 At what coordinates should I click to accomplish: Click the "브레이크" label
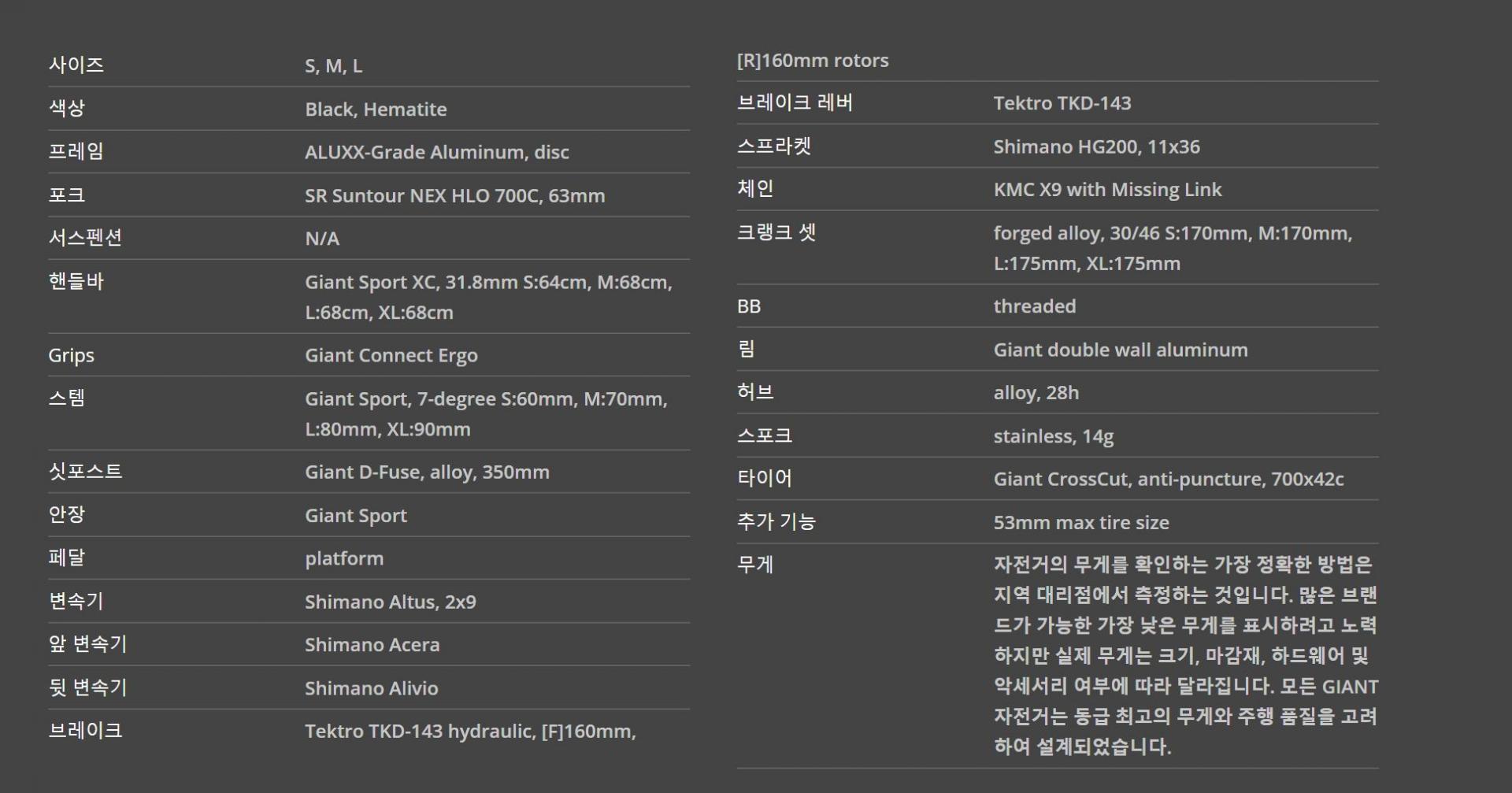[86, 731]
